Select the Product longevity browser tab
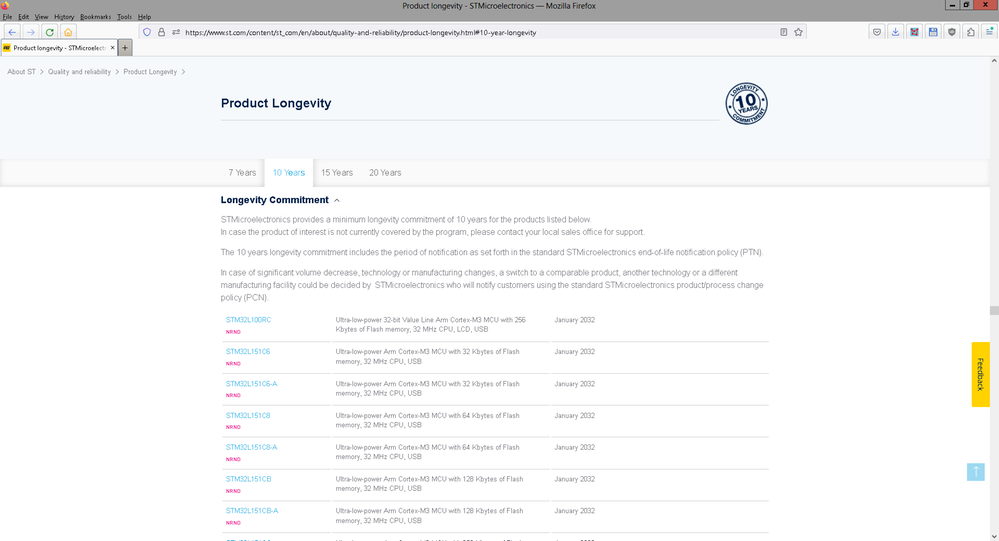 (x=59, y=48)
